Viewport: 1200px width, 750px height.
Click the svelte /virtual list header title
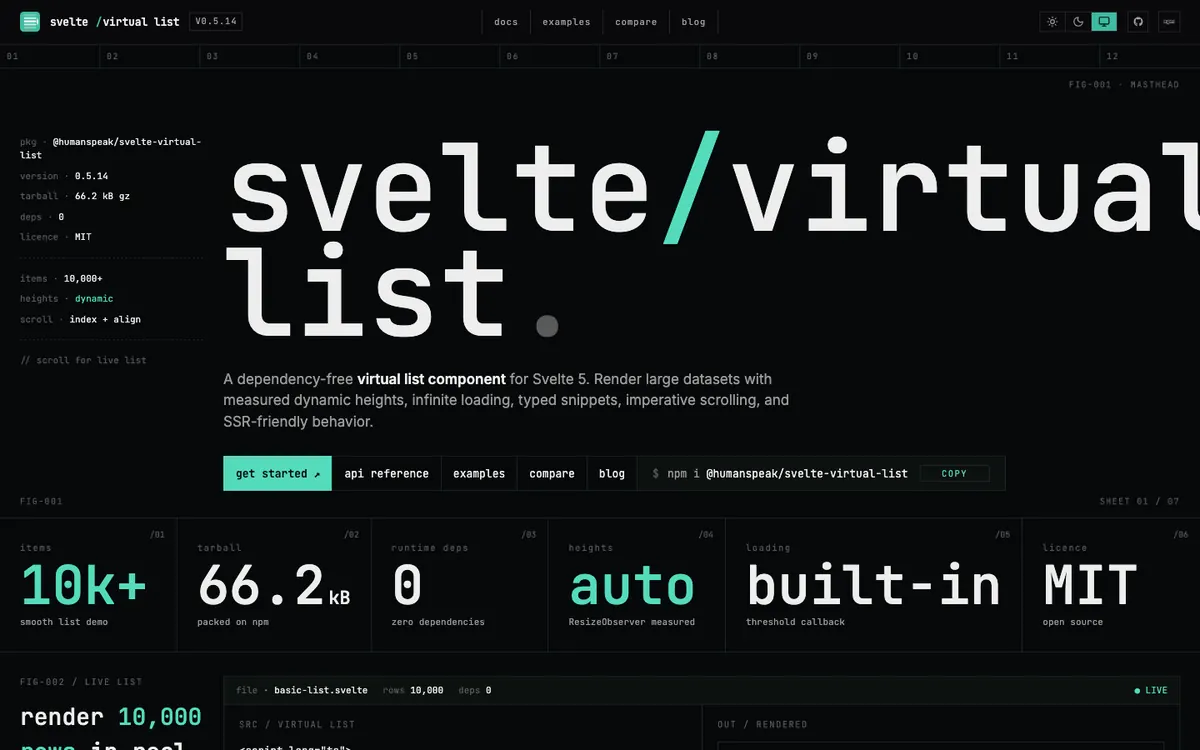(x=114, y=22)
